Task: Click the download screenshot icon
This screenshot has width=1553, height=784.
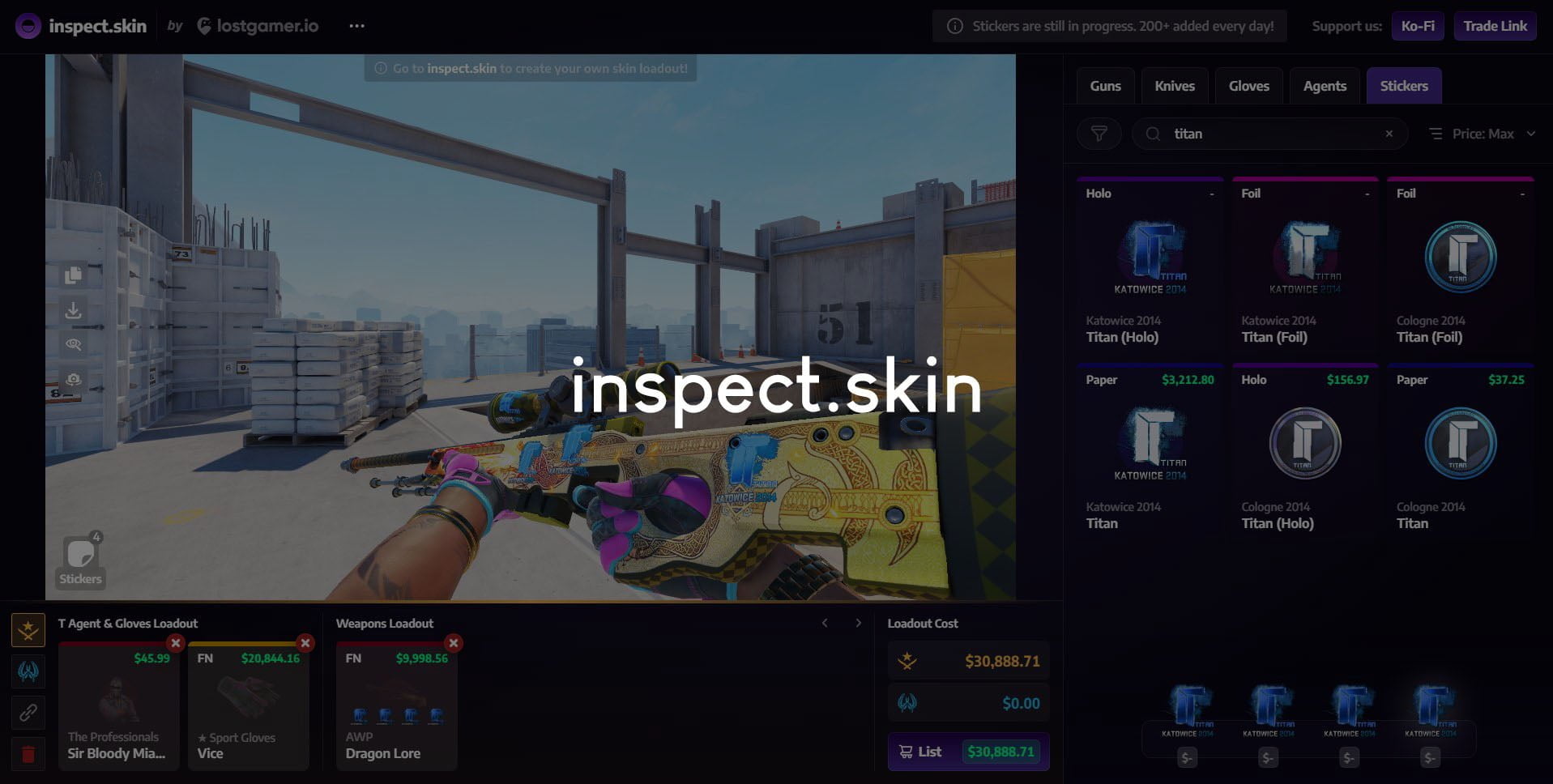Action: pyautogui.click(x=73, y=310)
